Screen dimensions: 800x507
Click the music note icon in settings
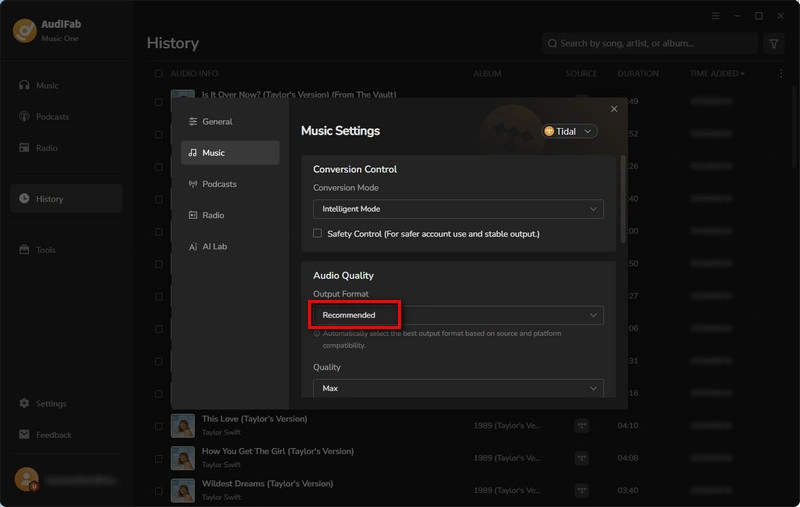pyautogui.click(x=193, y=153)
